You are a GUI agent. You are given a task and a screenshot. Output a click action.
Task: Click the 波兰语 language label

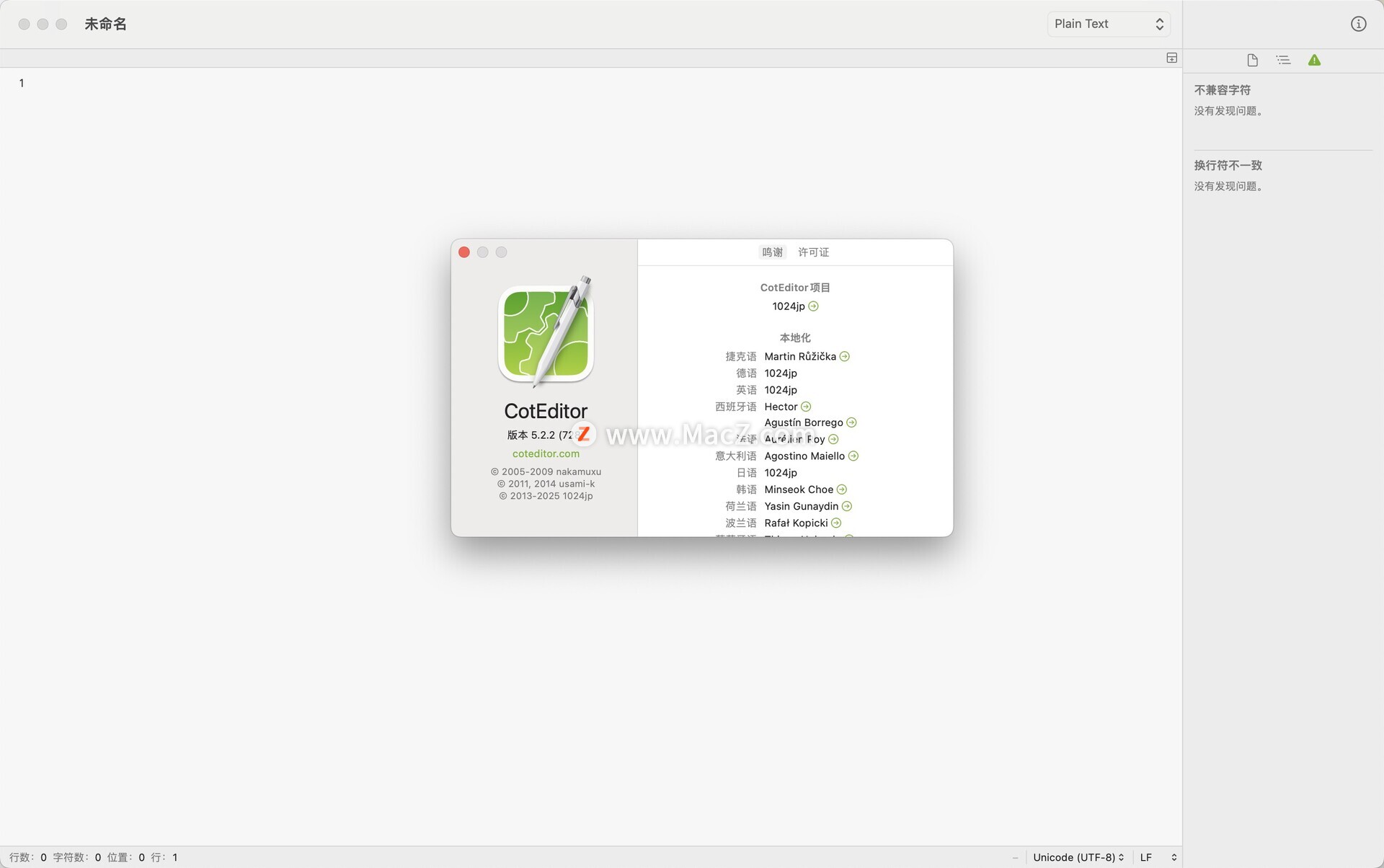coord(740,523)
